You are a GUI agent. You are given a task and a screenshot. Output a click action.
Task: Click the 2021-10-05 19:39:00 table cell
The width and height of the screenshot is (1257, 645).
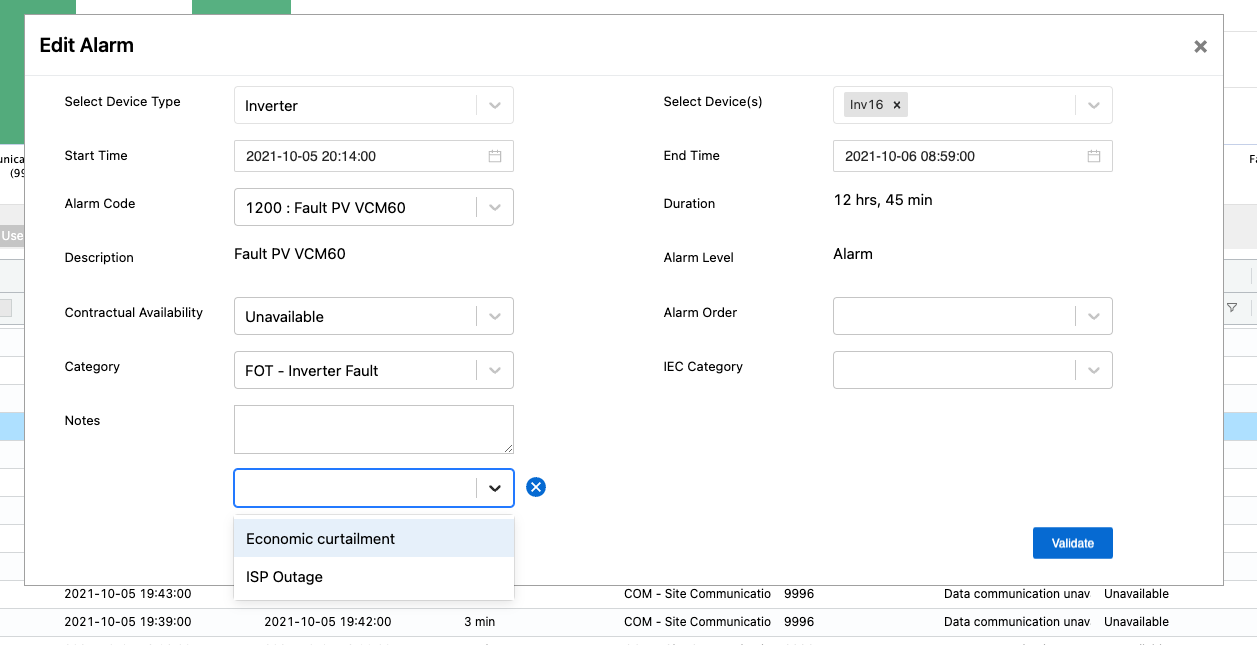point(128,622)
